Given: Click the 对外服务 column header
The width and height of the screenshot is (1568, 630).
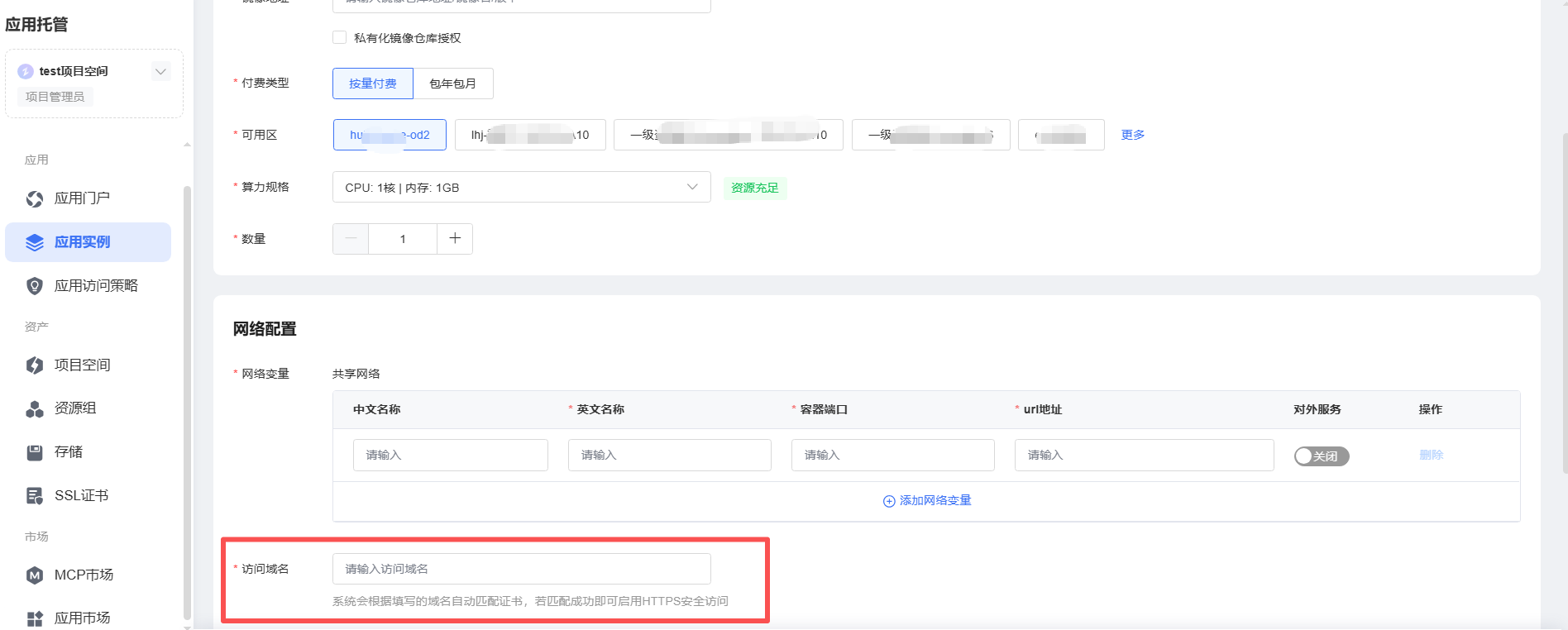Looking at the screenshot, I should pyautogui.click(x=1317, y=409).
